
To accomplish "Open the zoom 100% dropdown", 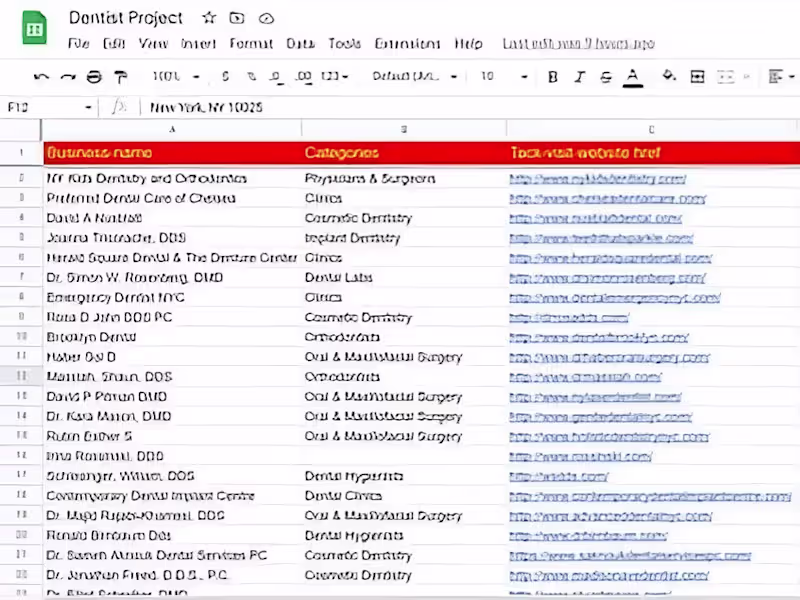I will (176, 77).
